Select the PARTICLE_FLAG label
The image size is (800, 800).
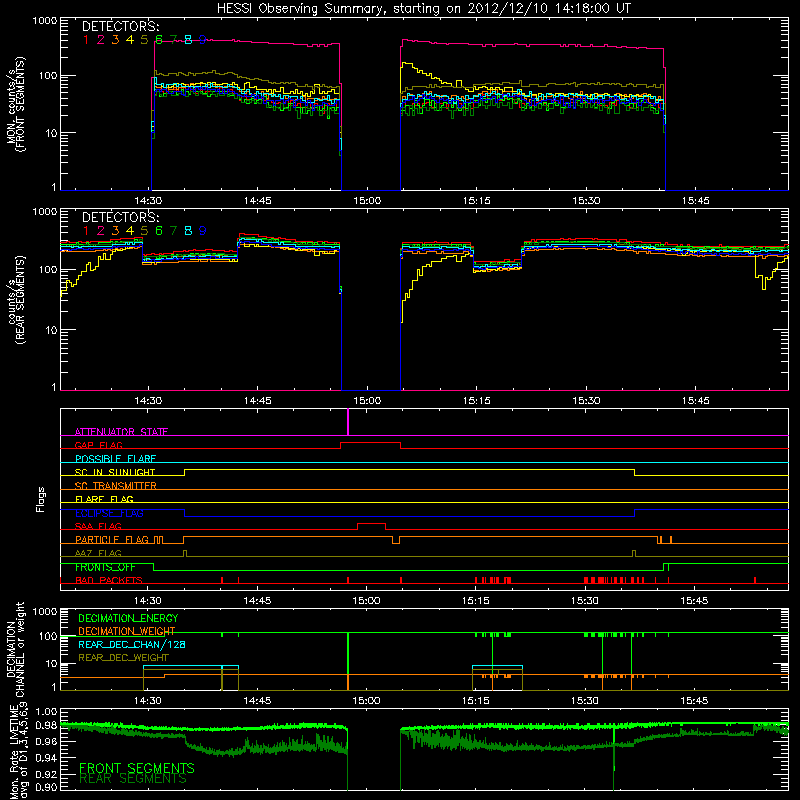112,539
